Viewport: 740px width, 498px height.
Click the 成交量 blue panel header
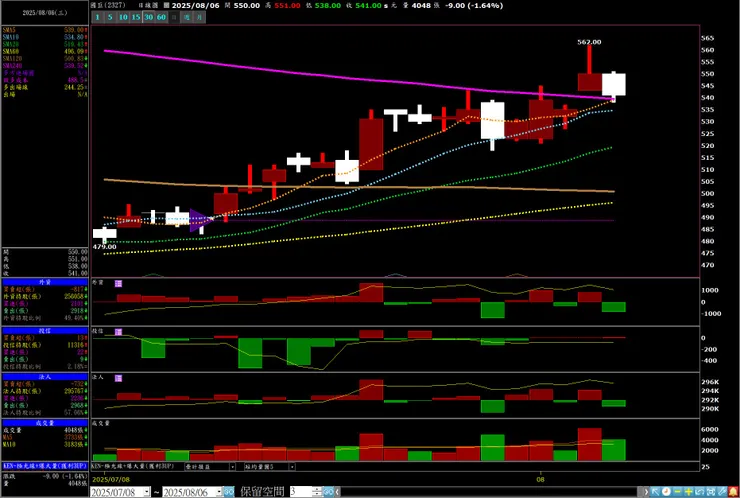(45, 423)
